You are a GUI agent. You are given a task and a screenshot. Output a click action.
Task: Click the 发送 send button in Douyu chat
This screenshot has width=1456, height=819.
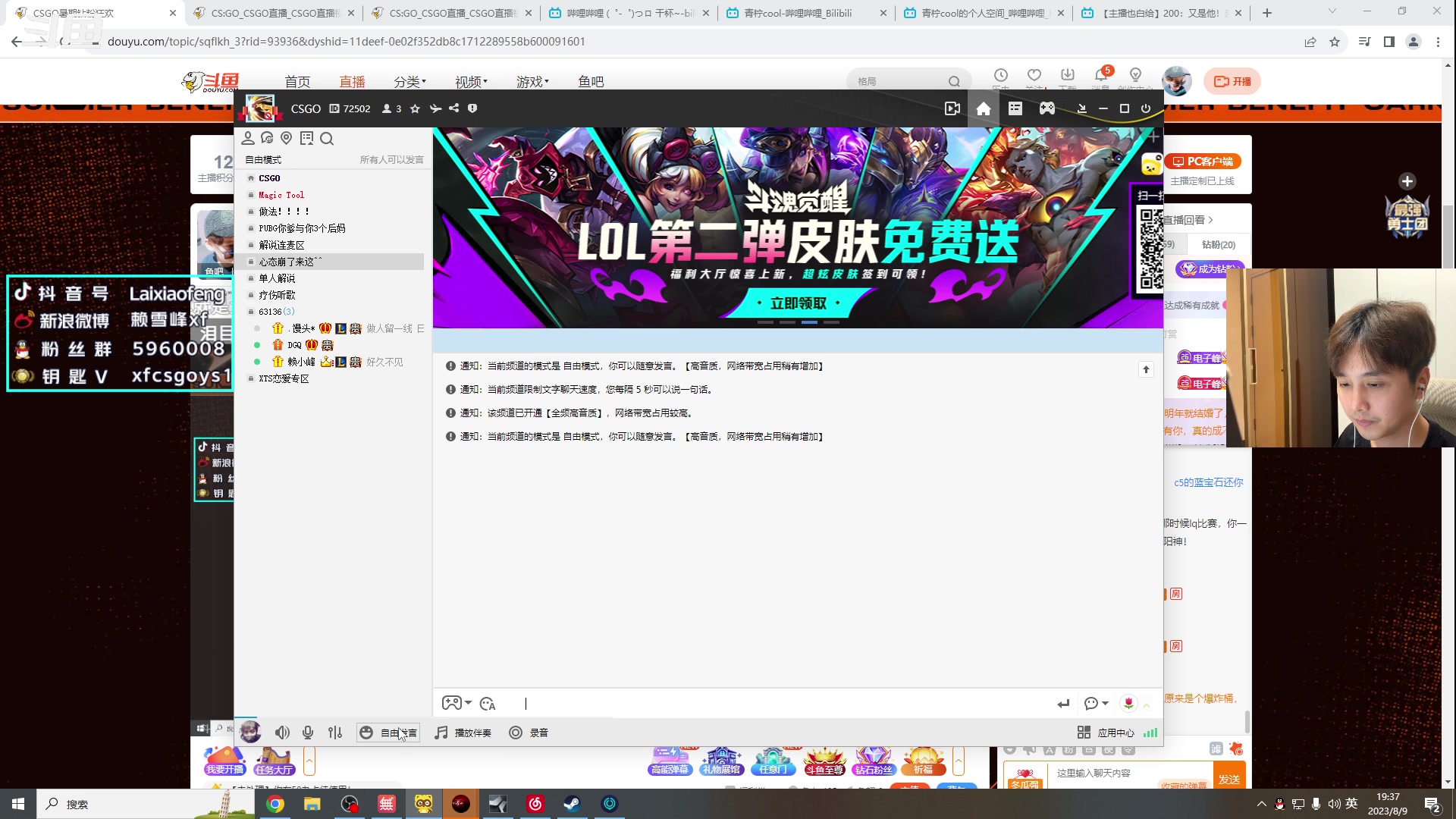(1229, 779)
